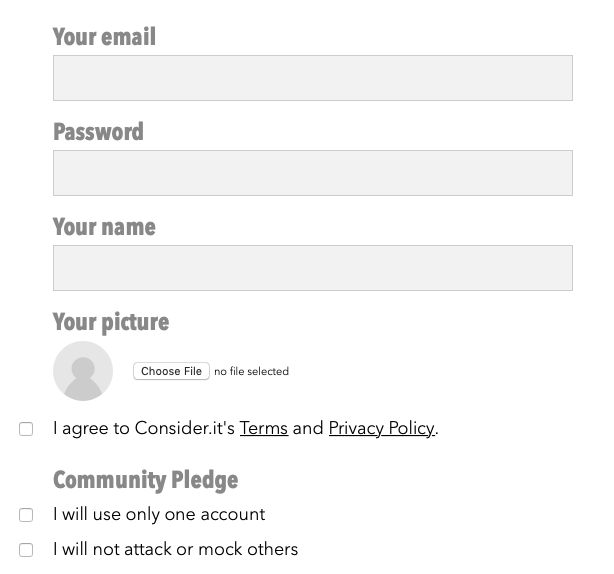Select the Your name text box

[312, 268]
